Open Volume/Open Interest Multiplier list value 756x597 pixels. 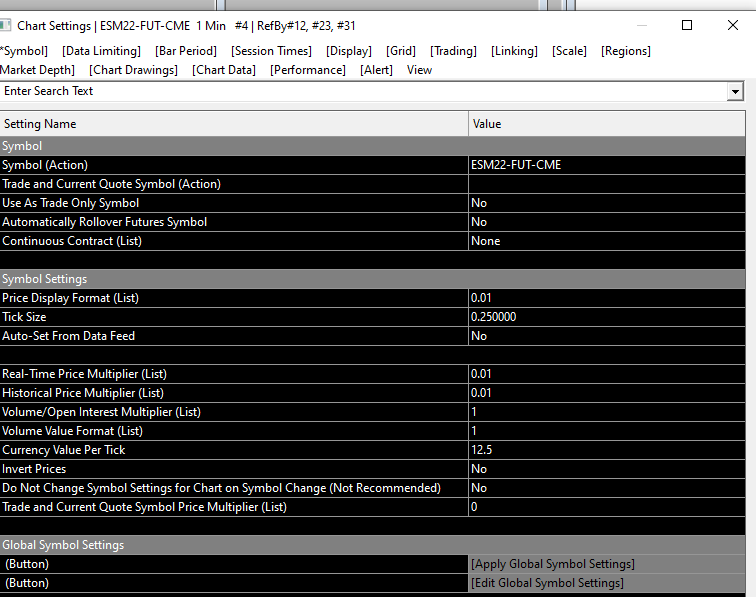click(x=607, y=412)
